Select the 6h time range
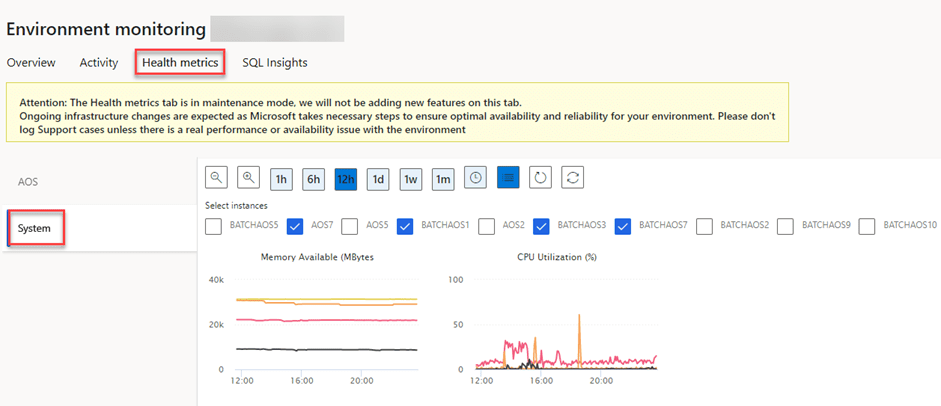The height and width of the screenshot is (406, 941). 313,179
